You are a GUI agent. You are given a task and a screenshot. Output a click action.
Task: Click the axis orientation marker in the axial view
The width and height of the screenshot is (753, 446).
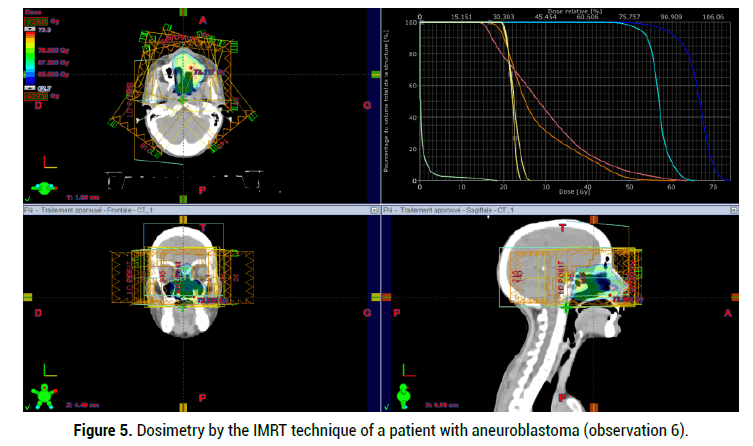47,162
